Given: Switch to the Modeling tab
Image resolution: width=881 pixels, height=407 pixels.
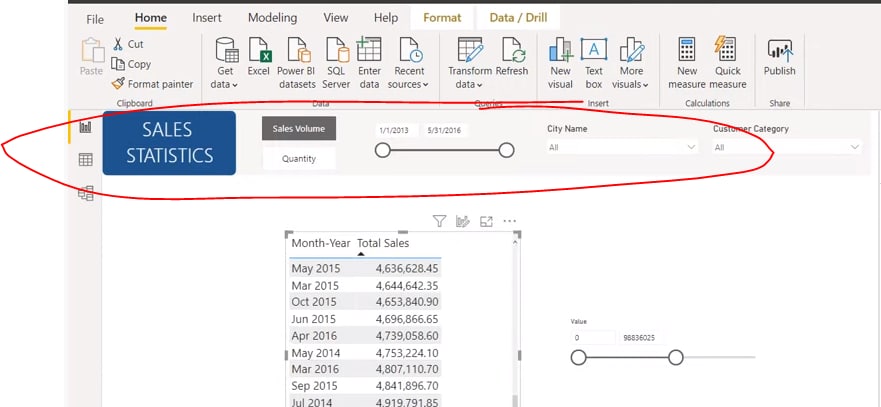Looking at the screenshot, I should click(x=273, y=18).
